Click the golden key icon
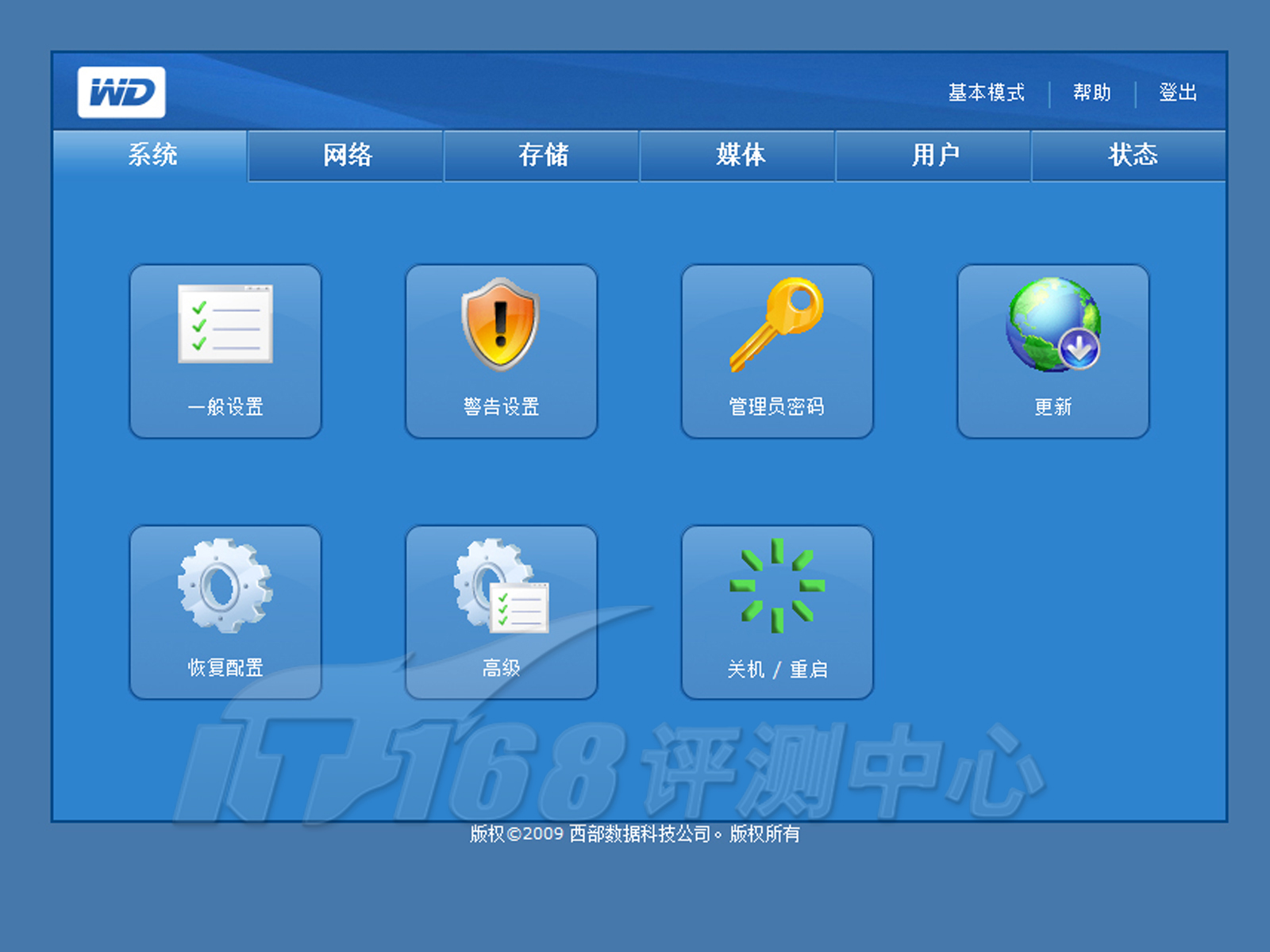 (x=776, y=324)
